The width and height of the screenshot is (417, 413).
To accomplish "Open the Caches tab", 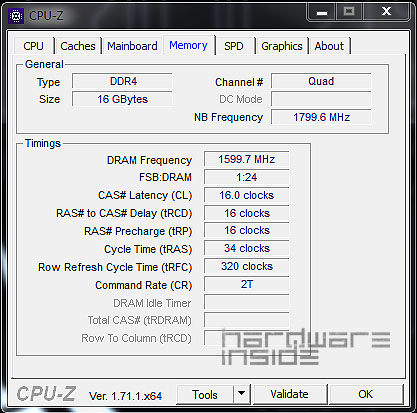I will pyautogui.click(x=78, y=46).
